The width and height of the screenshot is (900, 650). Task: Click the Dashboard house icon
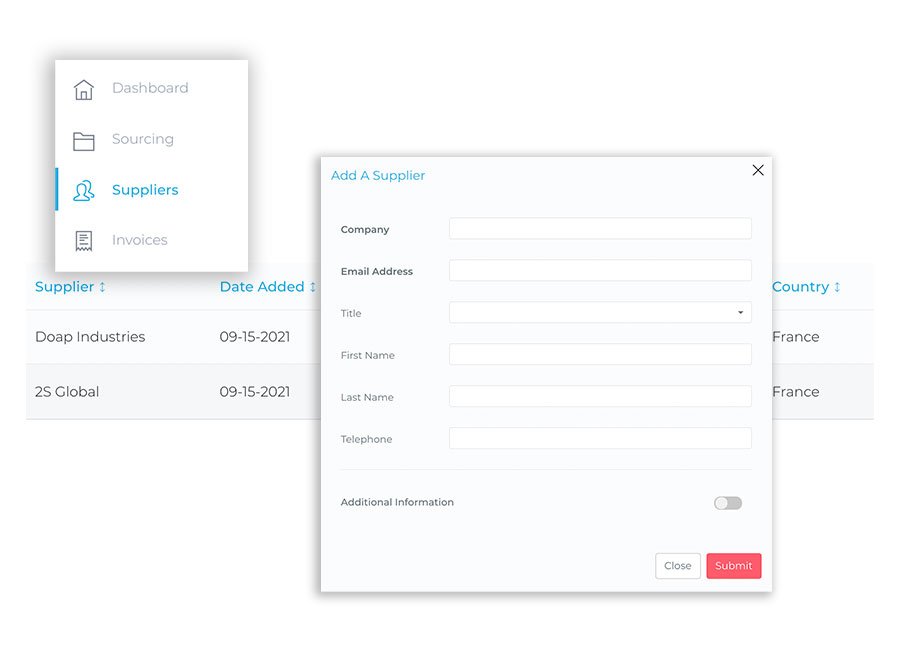point(84,89)
